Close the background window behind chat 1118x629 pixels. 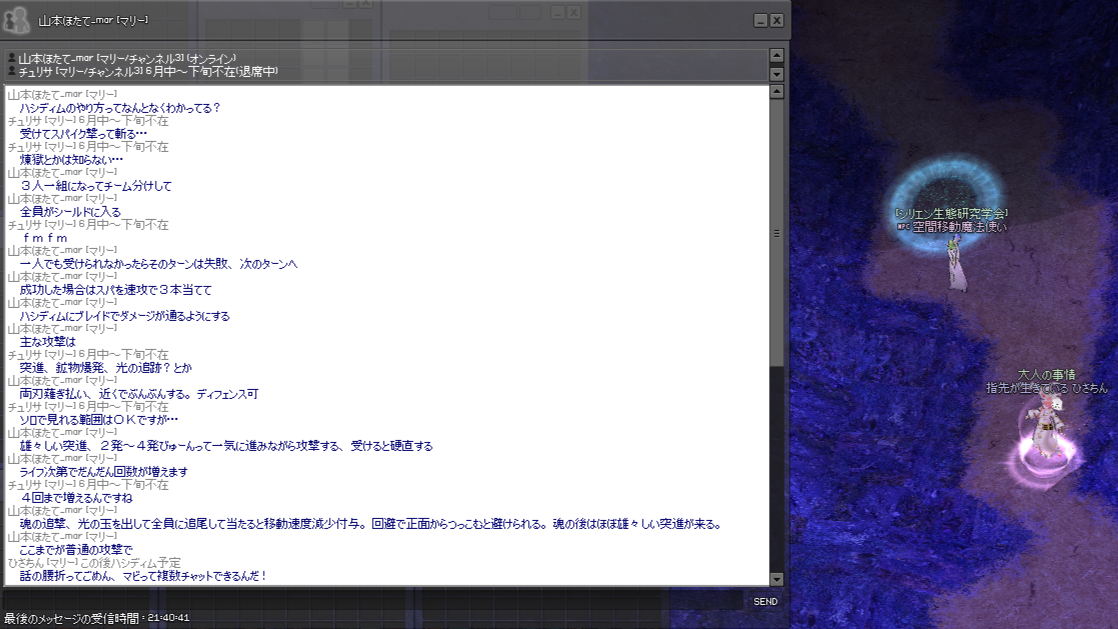[x=573, y=13]
